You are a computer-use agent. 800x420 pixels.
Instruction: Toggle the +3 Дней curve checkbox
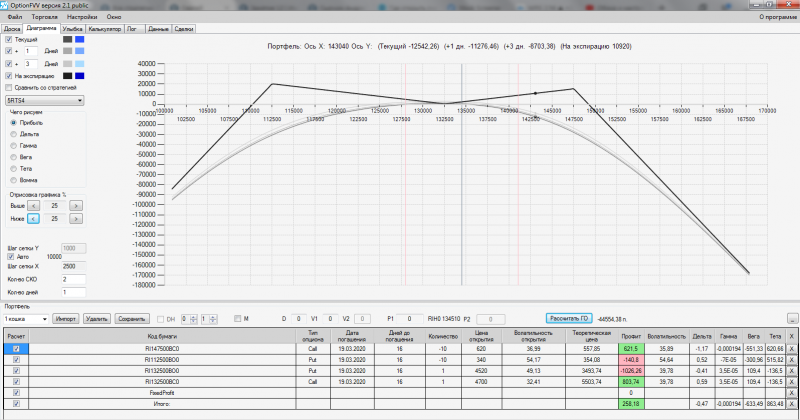point(9,64)
